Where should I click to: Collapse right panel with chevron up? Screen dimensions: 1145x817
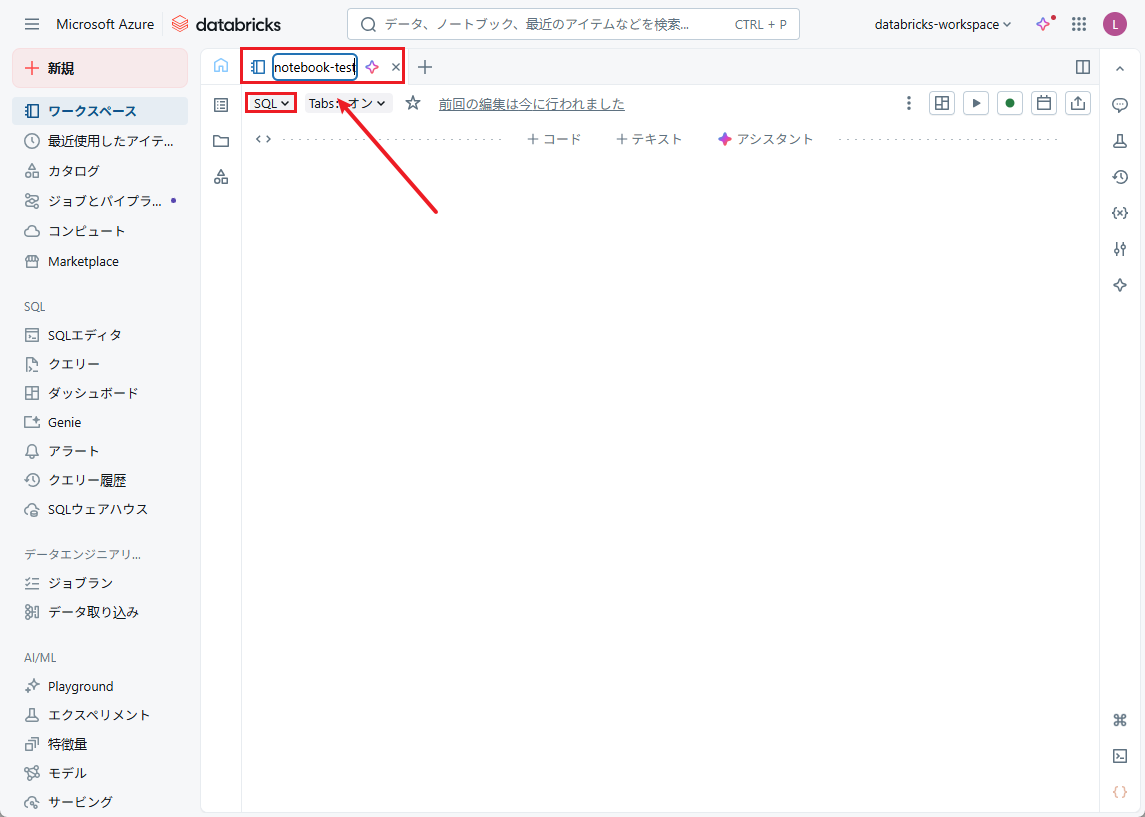pos(1119,69)
